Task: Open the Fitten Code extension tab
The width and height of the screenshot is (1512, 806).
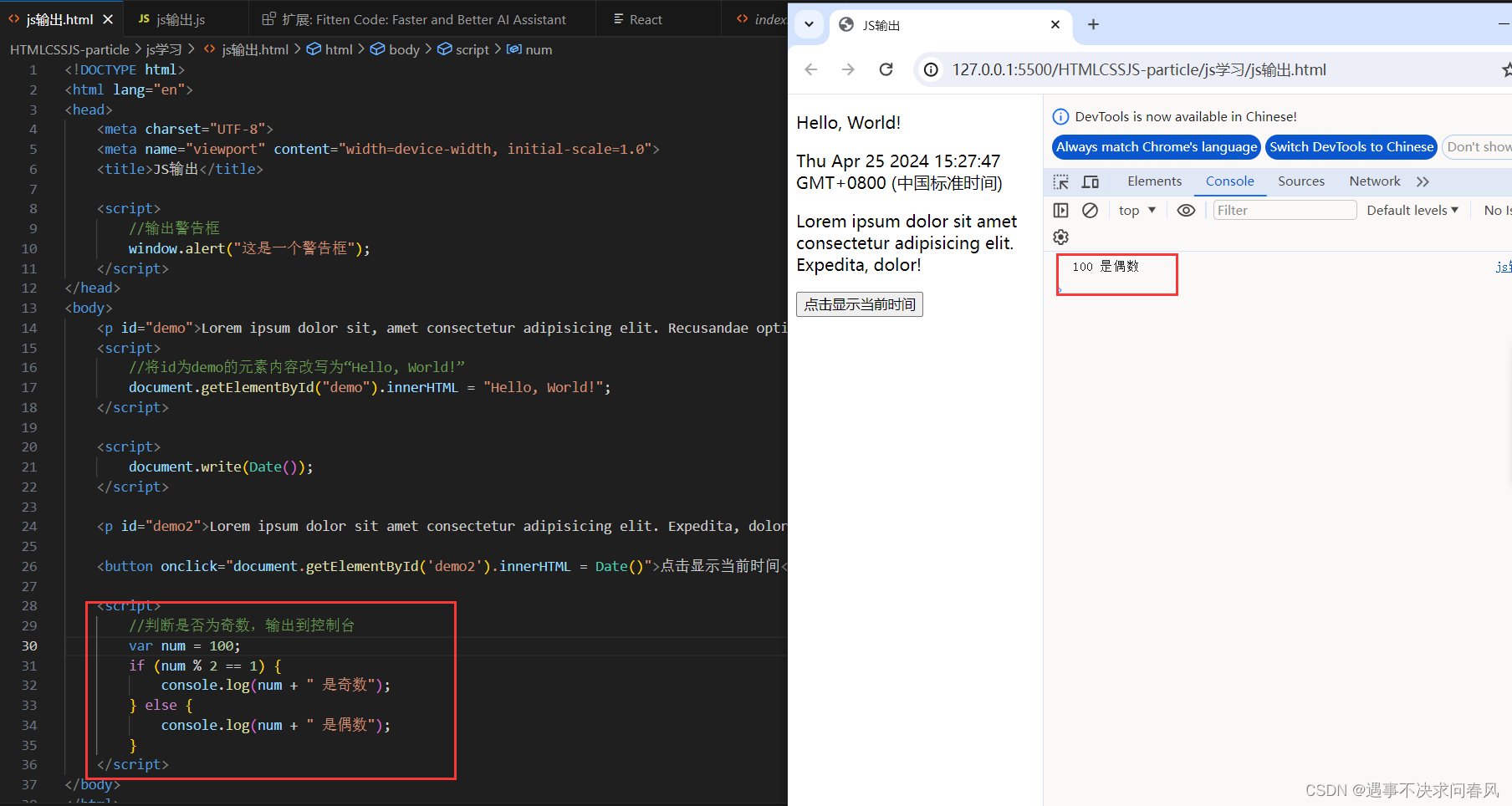Action: (x=415, y=19)
